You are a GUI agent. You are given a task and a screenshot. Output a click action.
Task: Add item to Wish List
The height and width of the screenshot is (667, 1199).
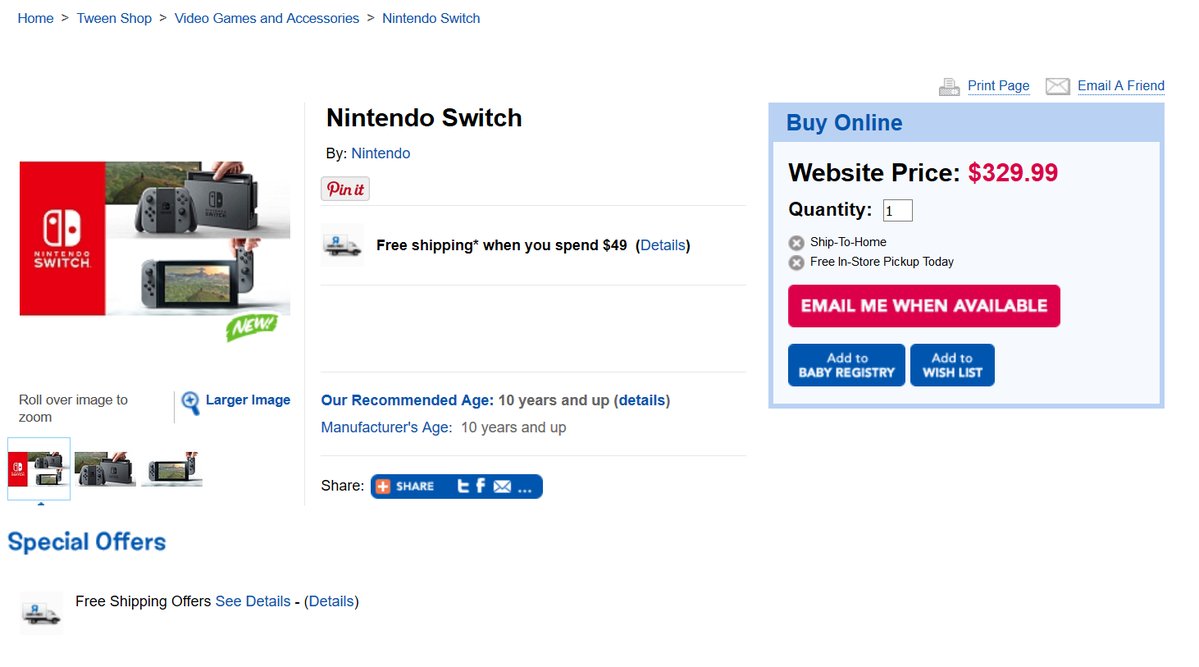coord(952,365)
